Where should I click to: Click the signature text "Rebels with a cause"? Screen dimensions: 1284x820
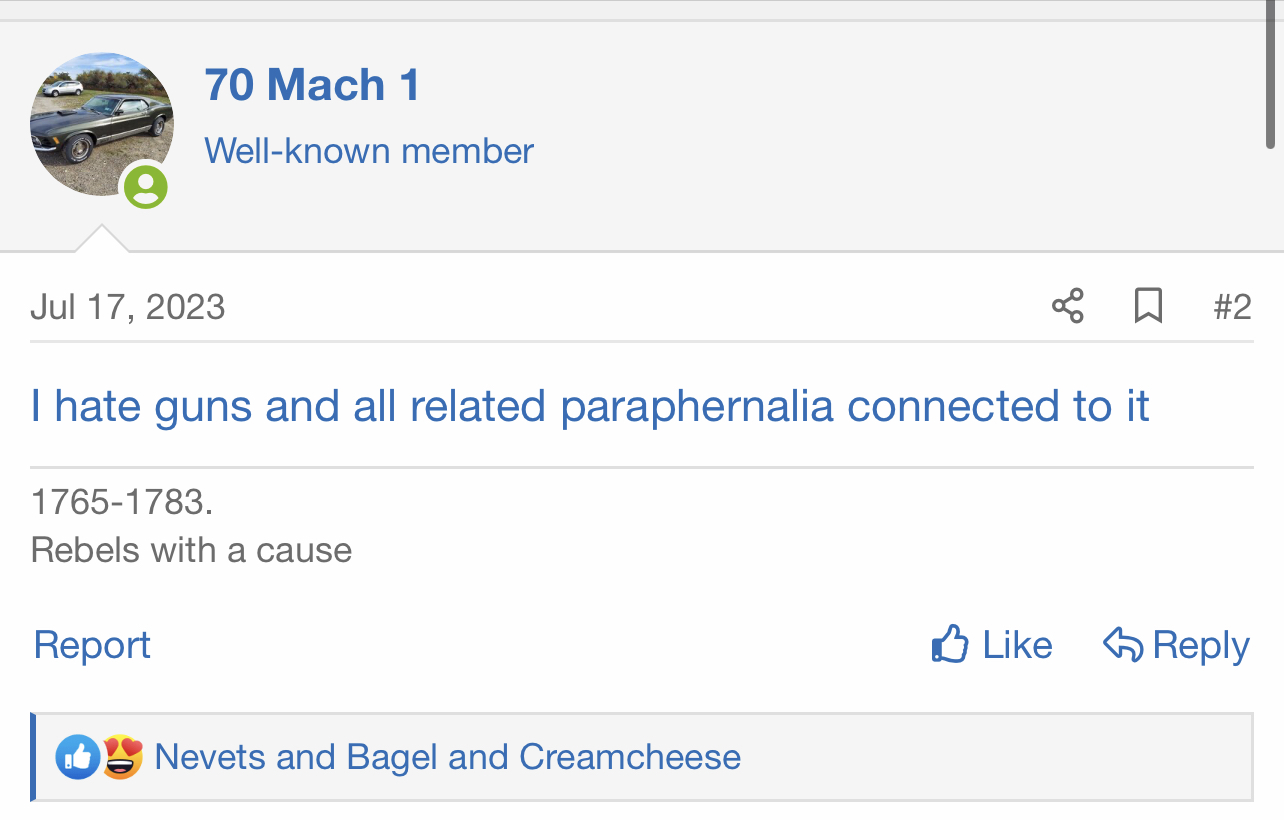coord(191,550)
